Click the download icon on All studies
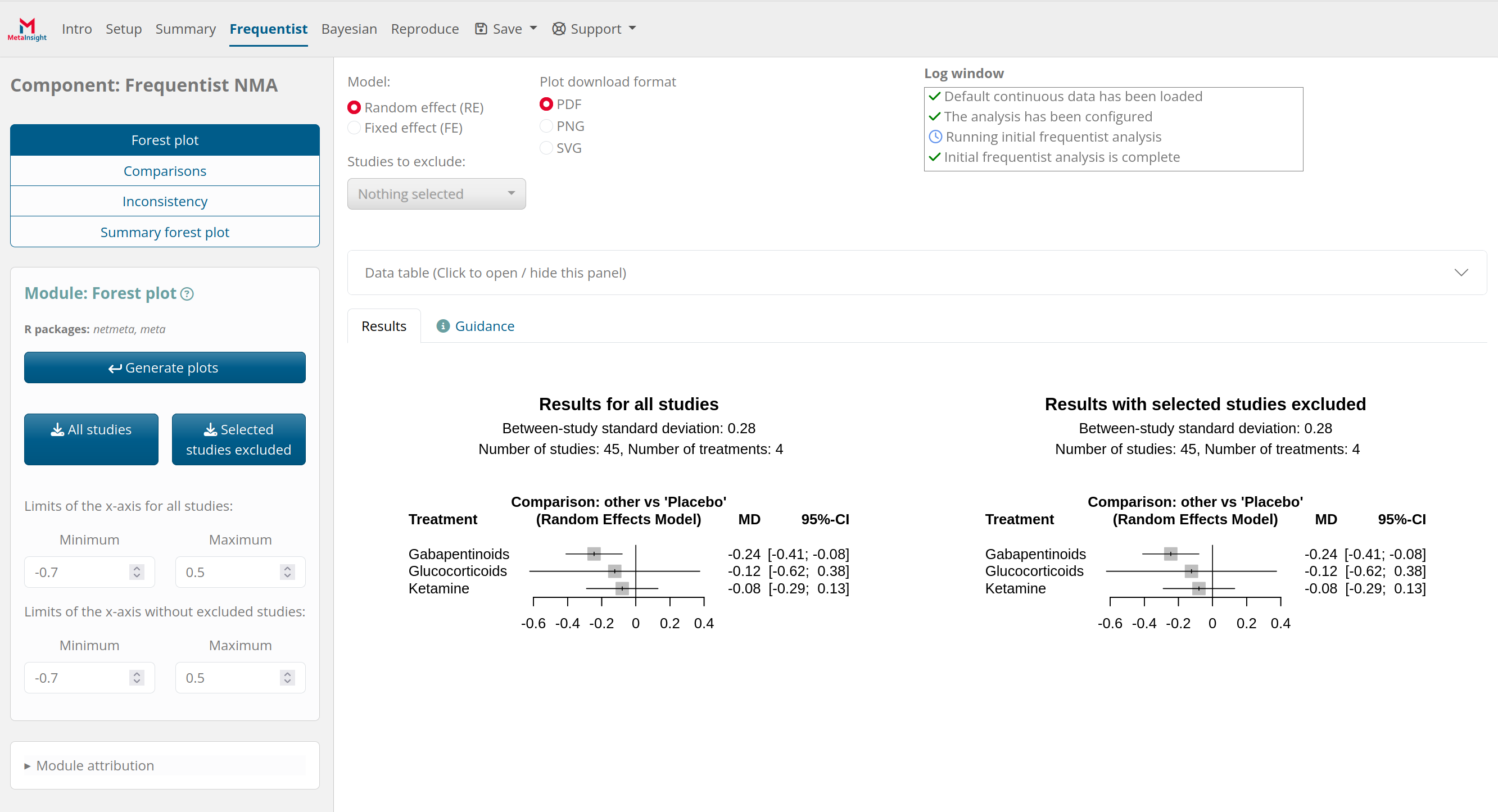The width and height of the screenshot is (1498, 812). pyautogui.click(x=57, y=429)
